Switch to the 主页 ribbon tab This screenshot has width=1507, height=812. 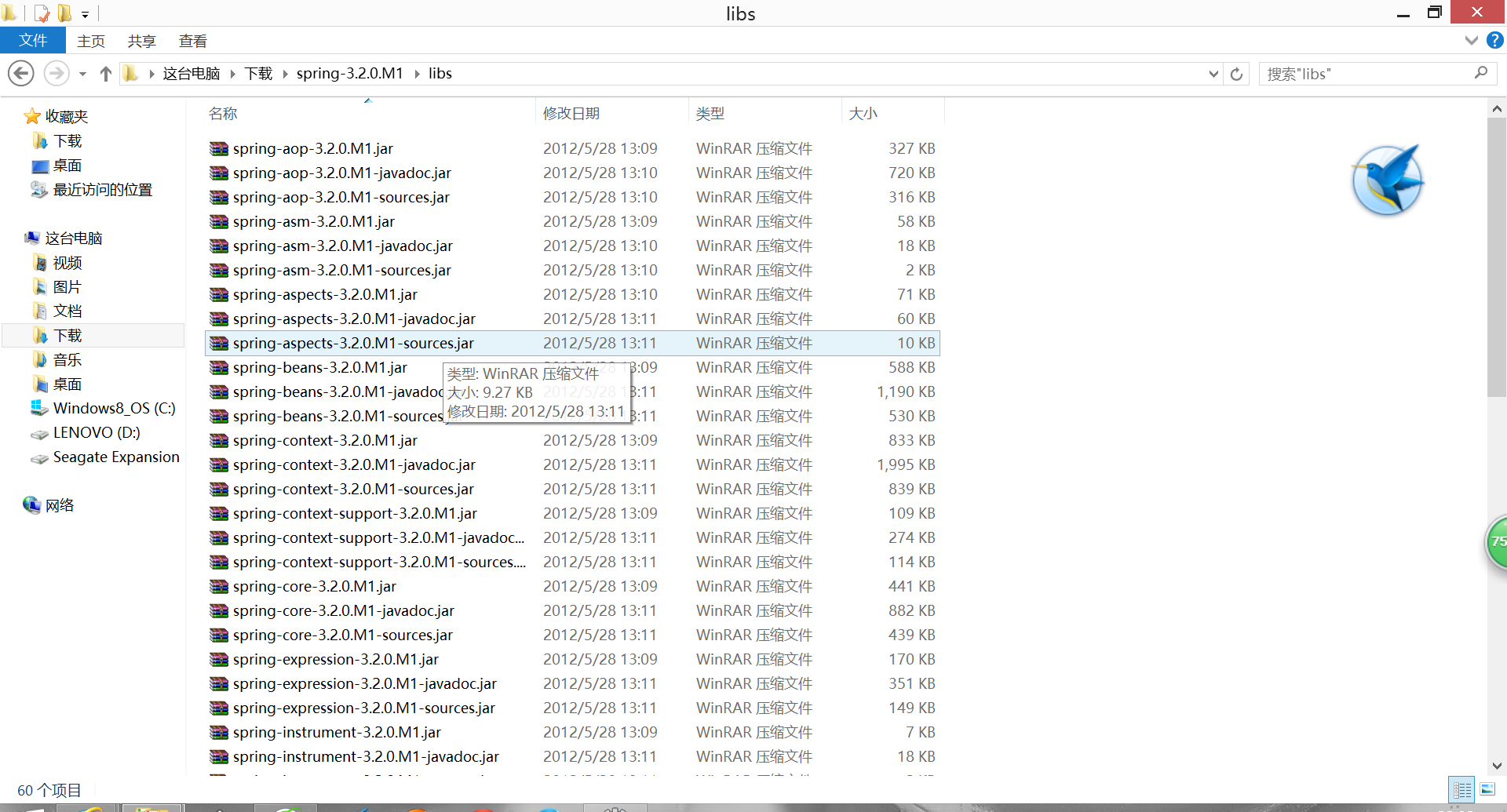91,41
